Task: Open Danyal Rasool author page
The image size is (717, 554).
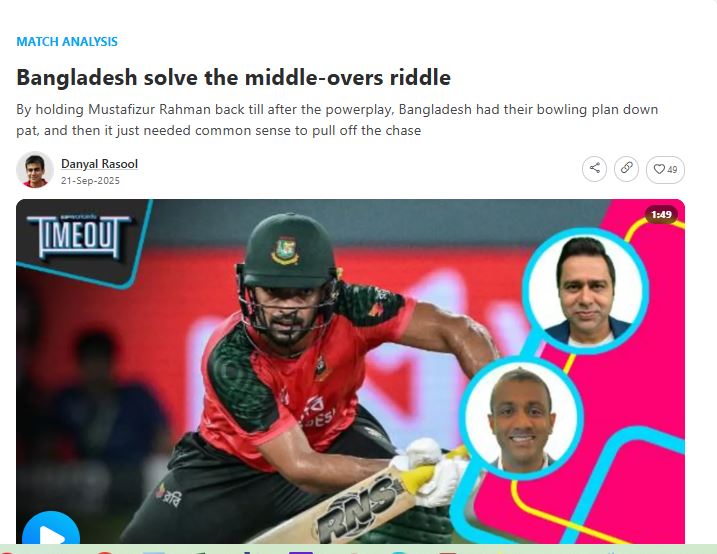Action: pyautogui.click(x=99, y=164)
